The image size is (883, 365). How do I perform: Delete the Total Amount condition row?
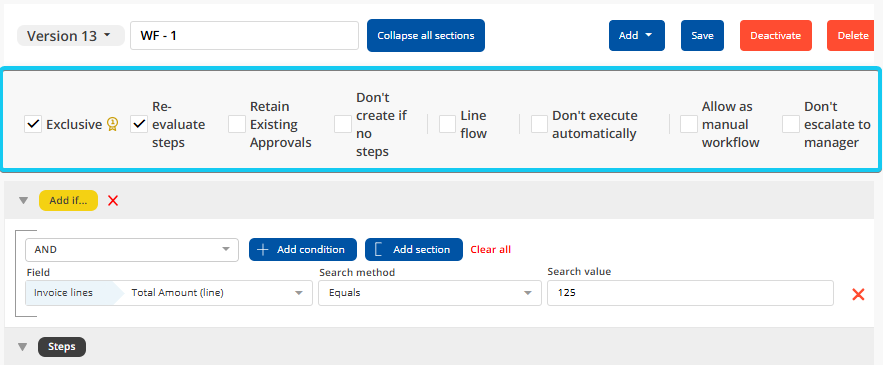tap(858, 294)
